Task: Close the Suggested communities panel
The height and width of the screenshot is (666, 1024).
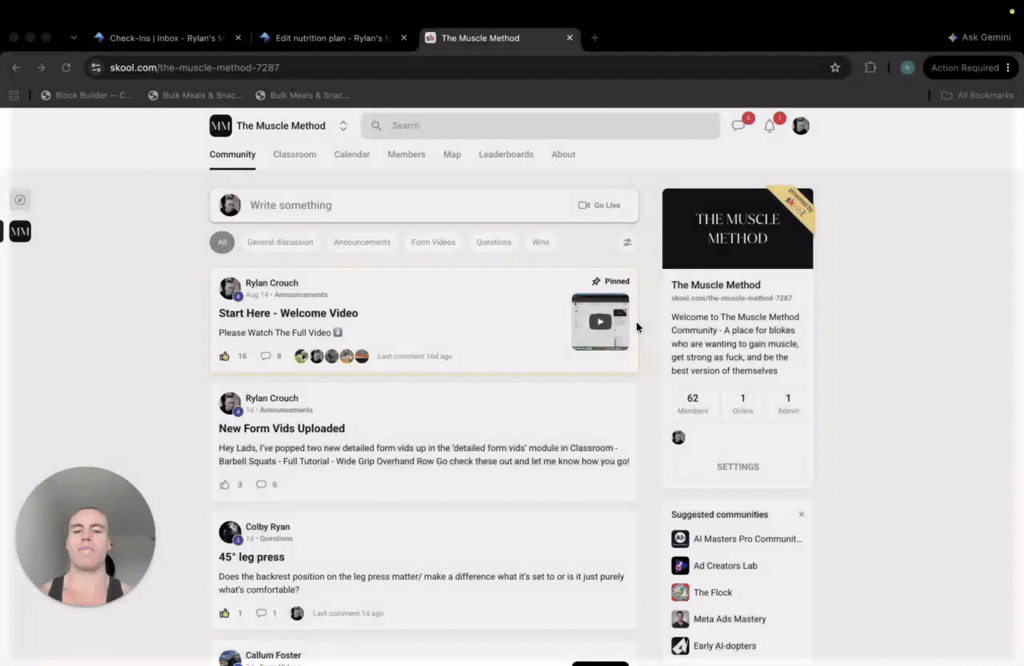Action: coord(801,515)
